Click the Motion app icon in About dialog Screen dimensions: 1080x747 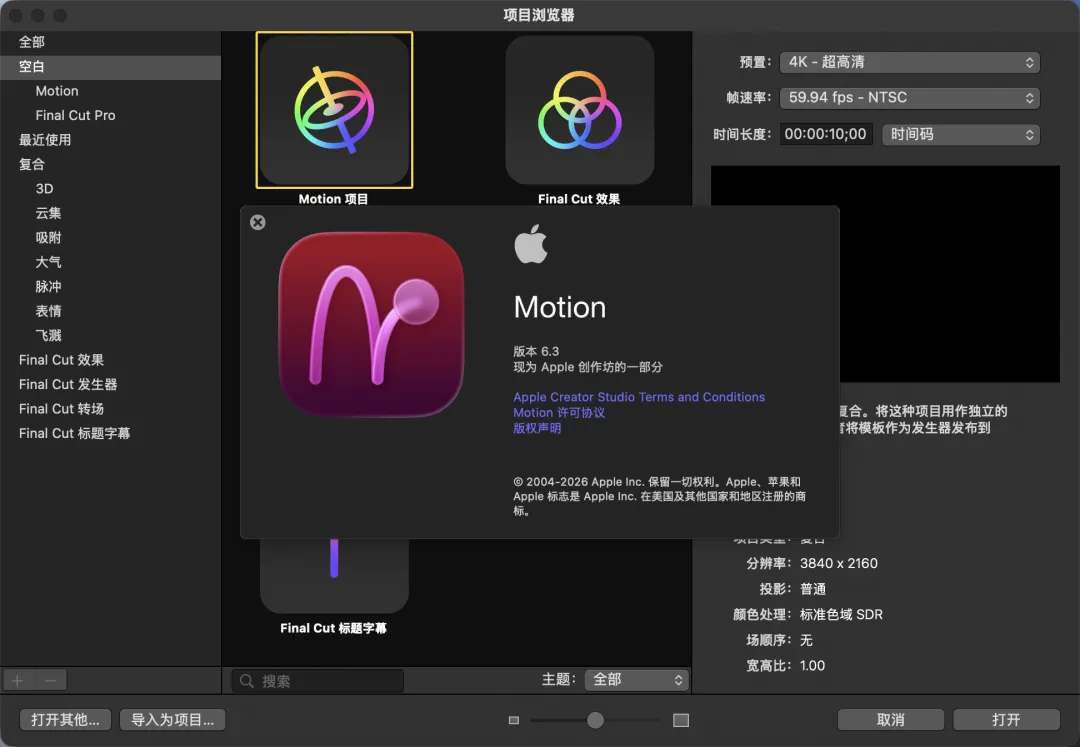tap(371, 324)
